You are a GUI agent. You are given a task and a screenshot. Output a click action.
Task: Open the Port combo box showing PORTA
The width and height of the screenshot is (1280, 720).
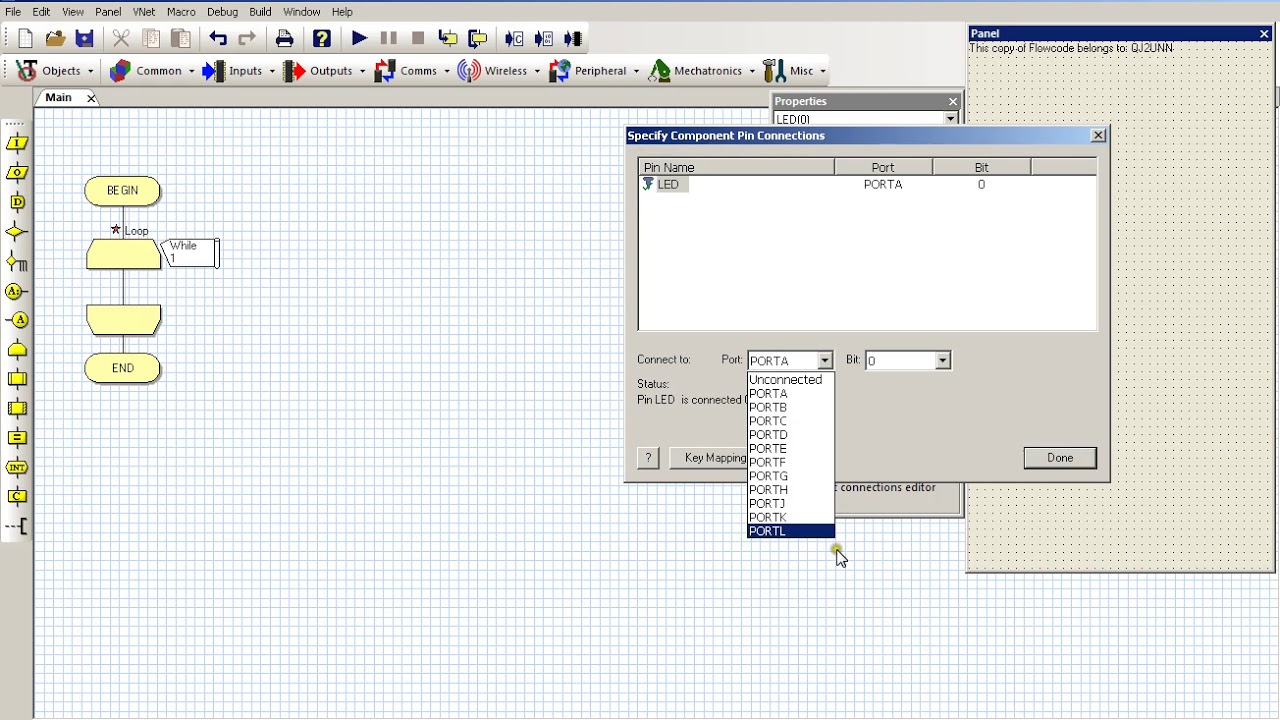790,360
